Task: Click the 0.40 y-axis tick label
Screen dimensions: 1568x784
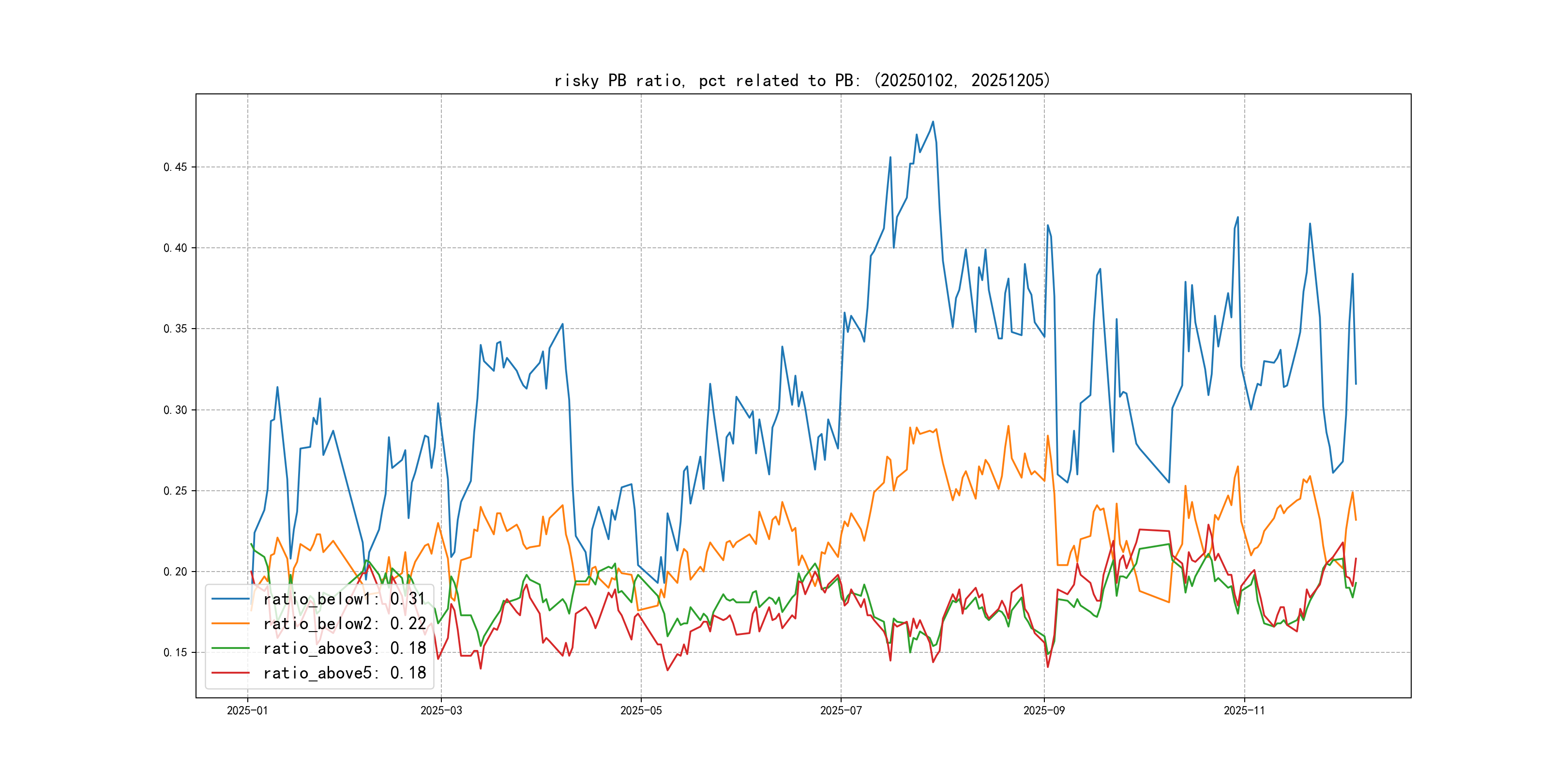Action: click(175, 248)
